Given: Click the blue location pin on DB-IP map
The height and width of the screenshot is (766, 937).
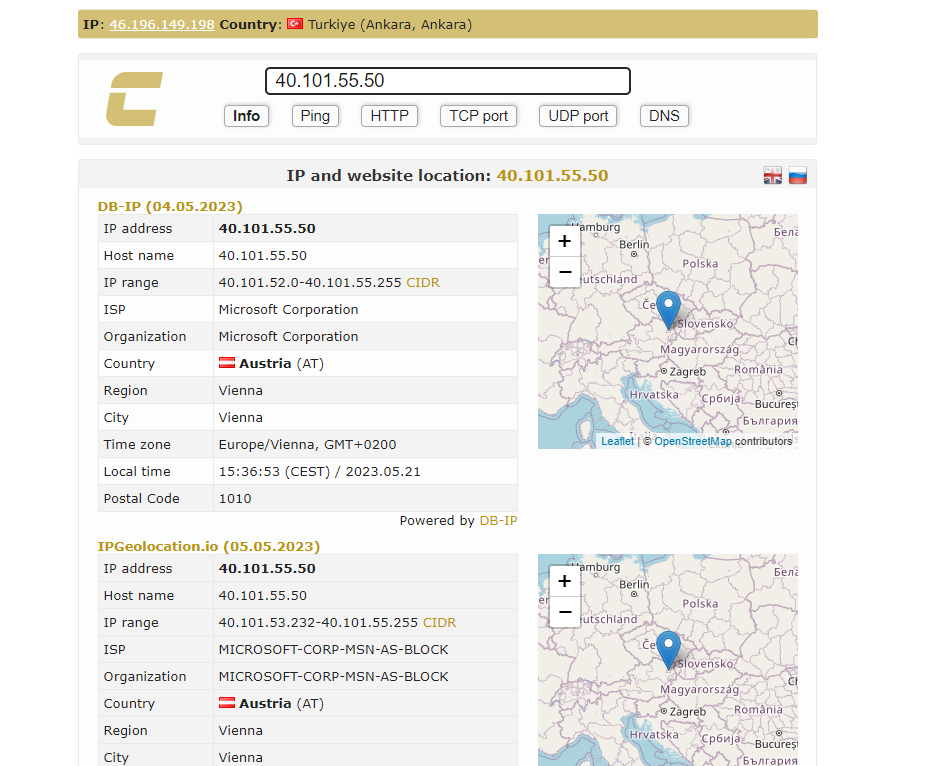Looking at the screenshot, I should click(x=669, y=310).
